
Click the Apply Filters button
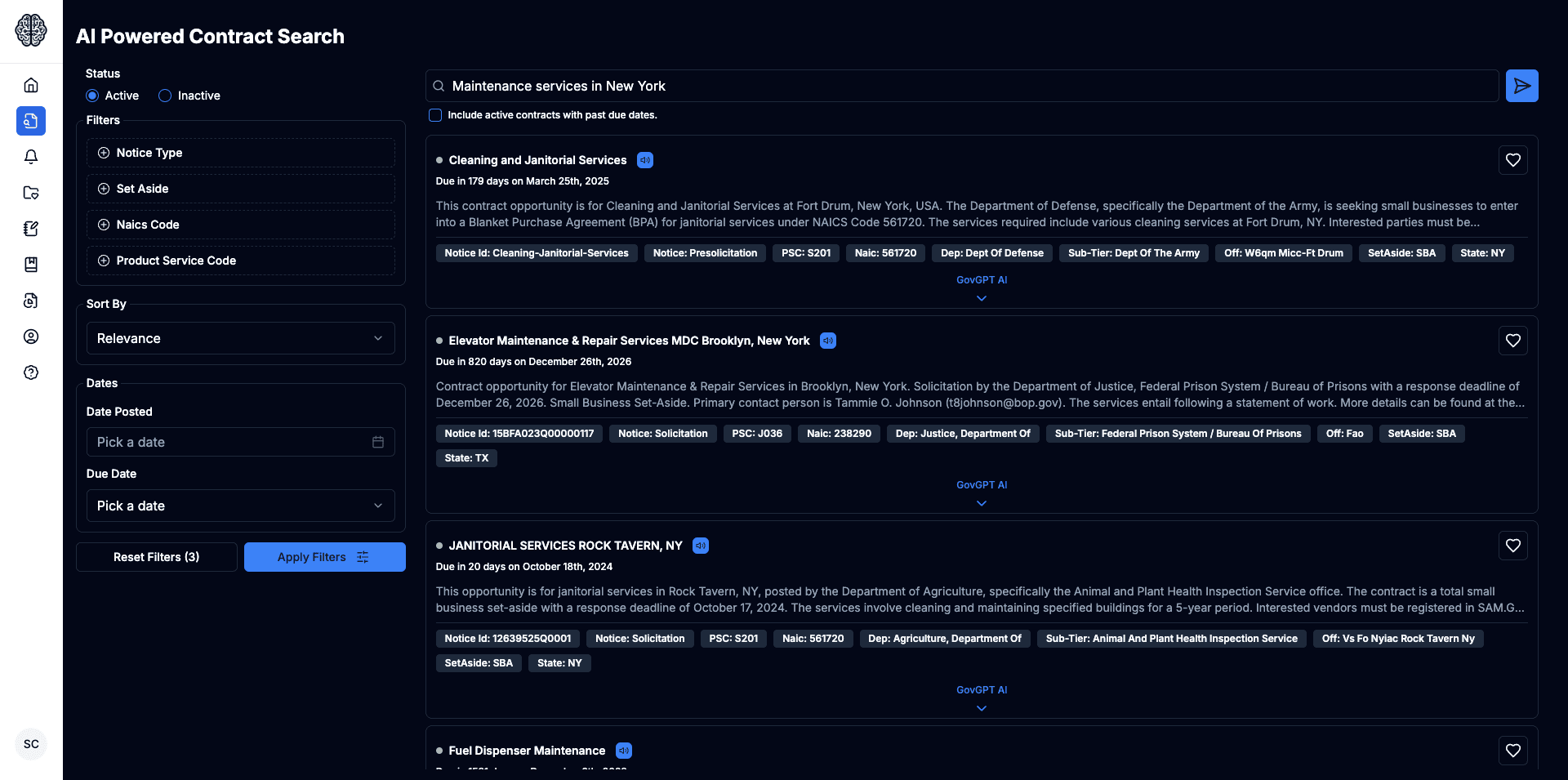click(x=325, y=557)
